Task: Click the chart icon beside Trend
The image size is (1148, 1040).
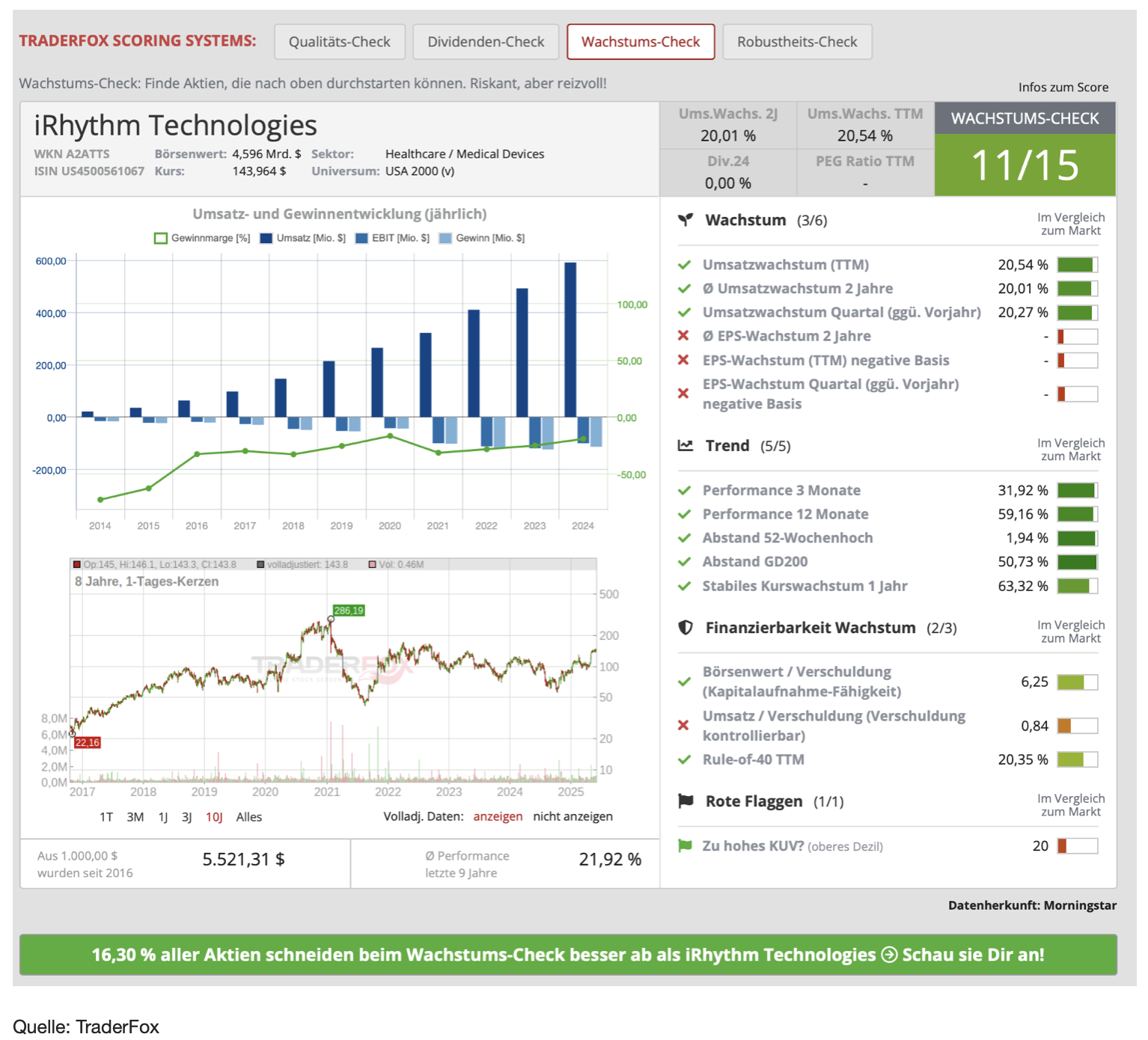Action: pos(686,446)
